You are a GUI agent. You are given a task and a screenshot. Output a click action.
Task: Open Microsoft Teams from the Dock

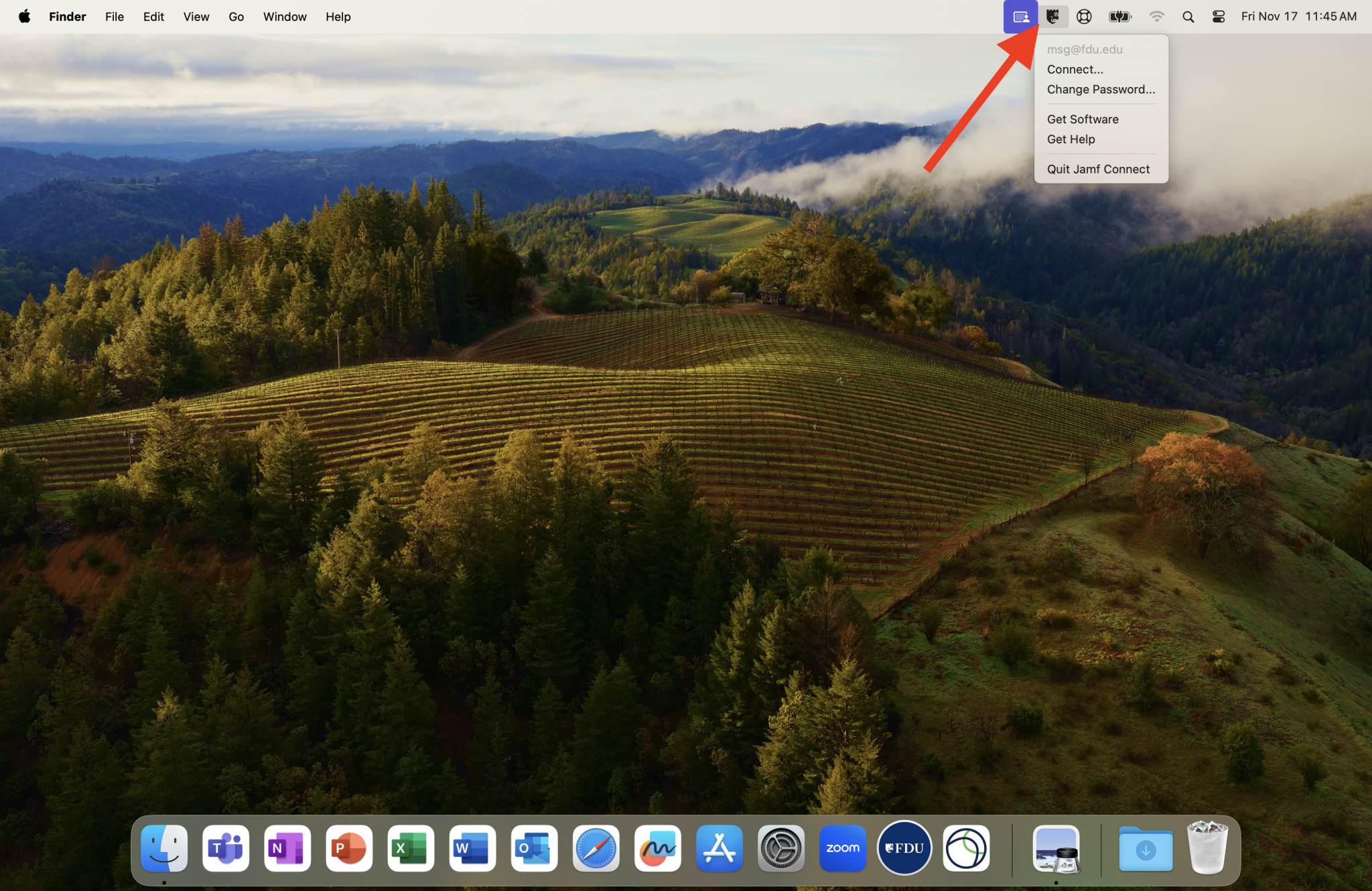click(x=226, y=848)
